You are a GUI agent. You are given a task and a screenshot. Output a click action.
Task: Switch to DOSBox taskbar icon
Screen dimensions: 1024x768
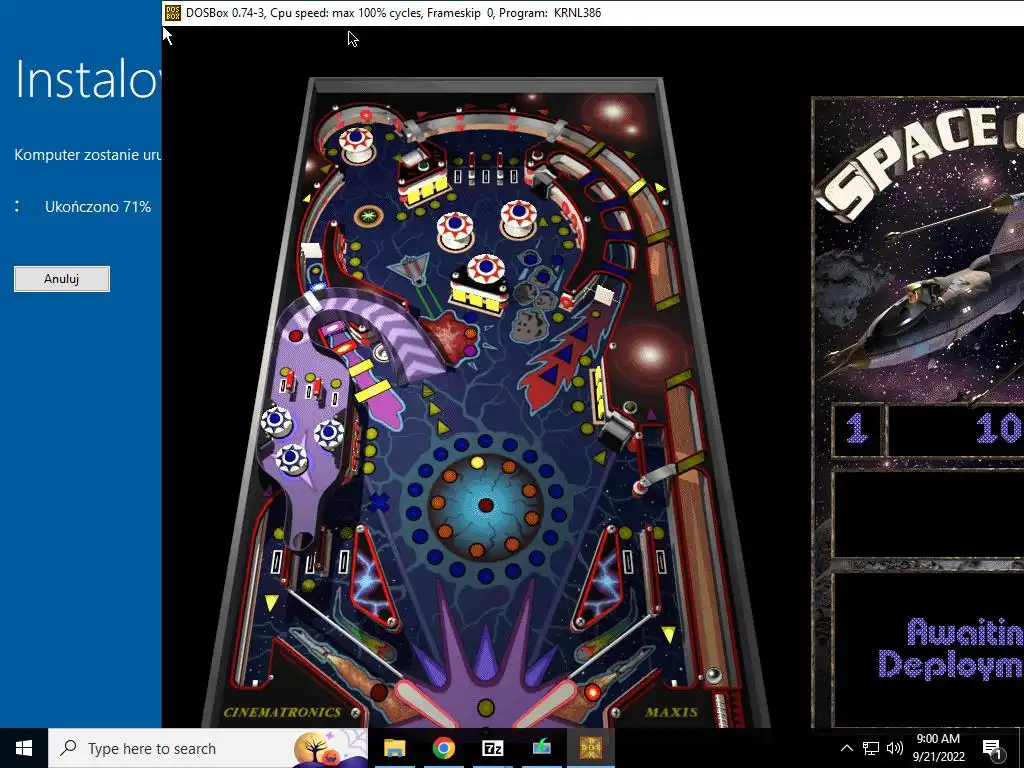coord(590,748)
